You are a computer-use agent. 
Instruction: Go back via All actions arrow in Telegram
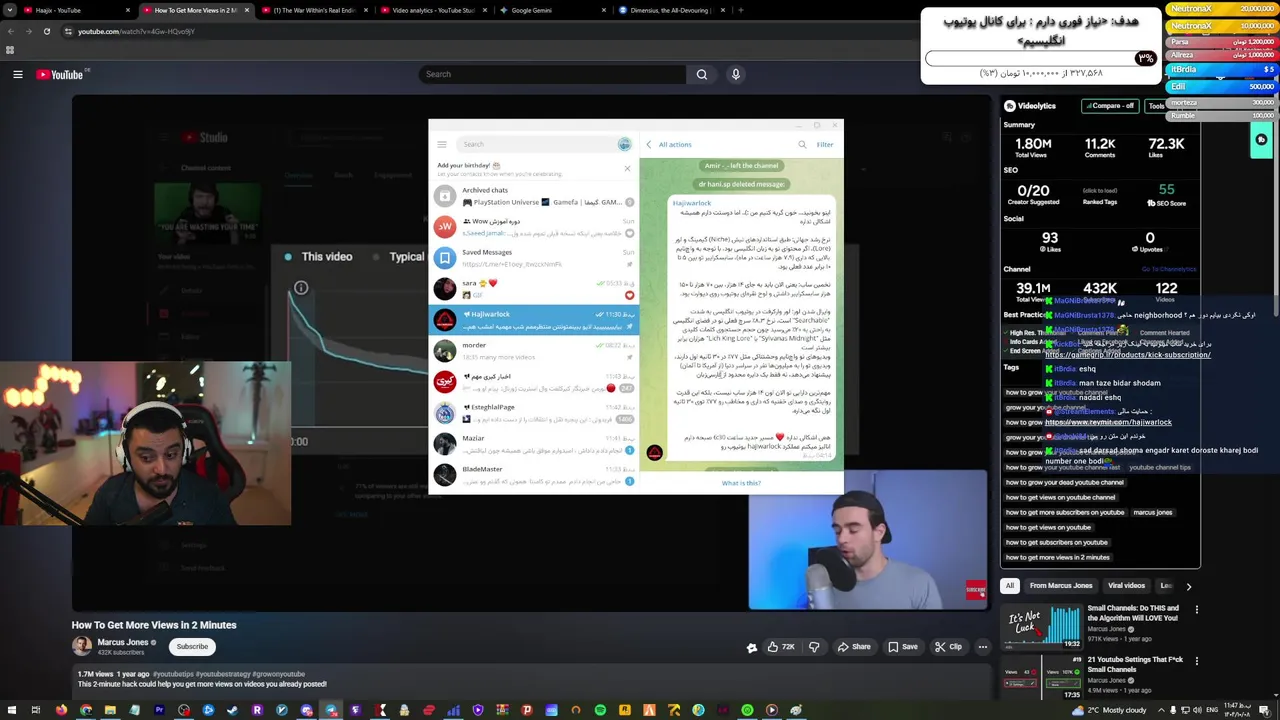coord(649,144)
